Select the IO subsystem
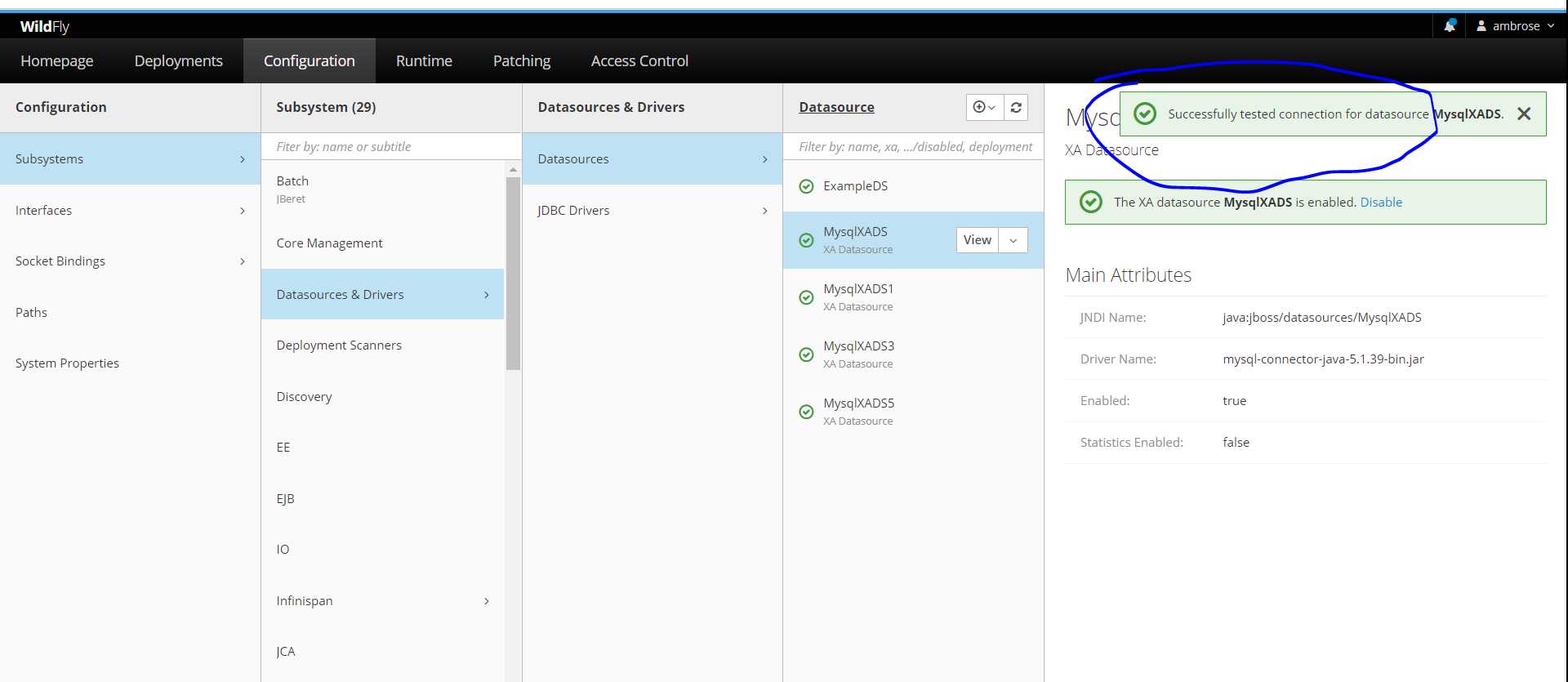 pyautogui.click(x=382, y=550)
